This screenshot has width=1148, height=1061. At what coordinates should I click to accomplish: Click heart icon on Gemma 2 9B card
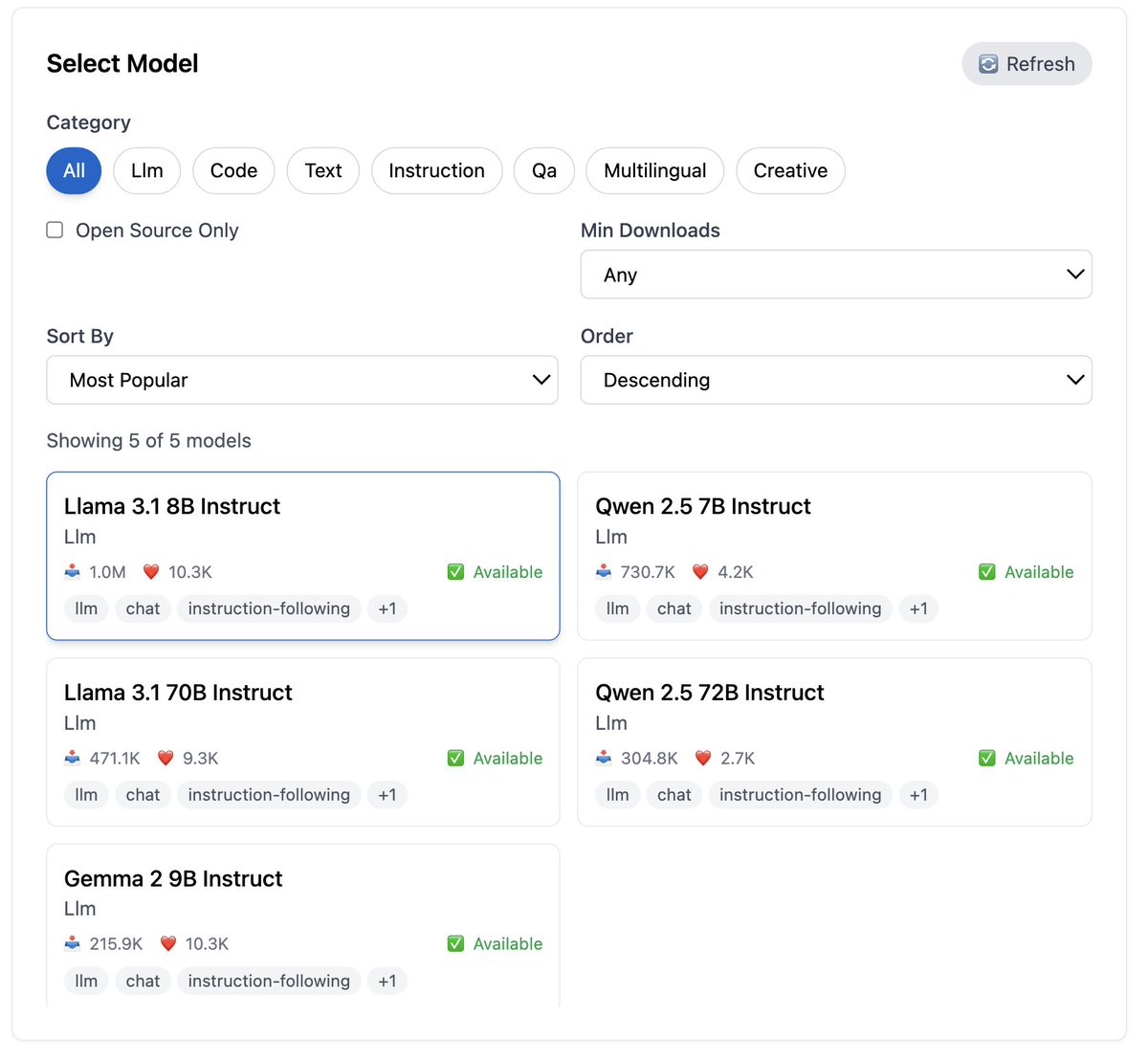pos(168,943)
